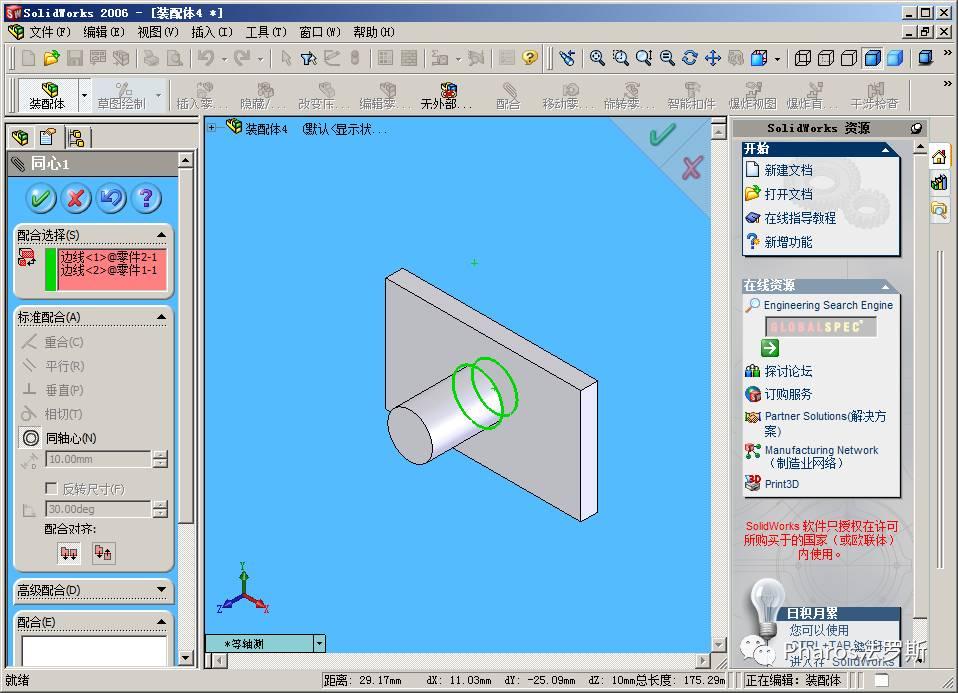The width and height of the screenshot is (958, 693).
Task: Open the 在线指导教程 link
Action: [x=800, y=218]
